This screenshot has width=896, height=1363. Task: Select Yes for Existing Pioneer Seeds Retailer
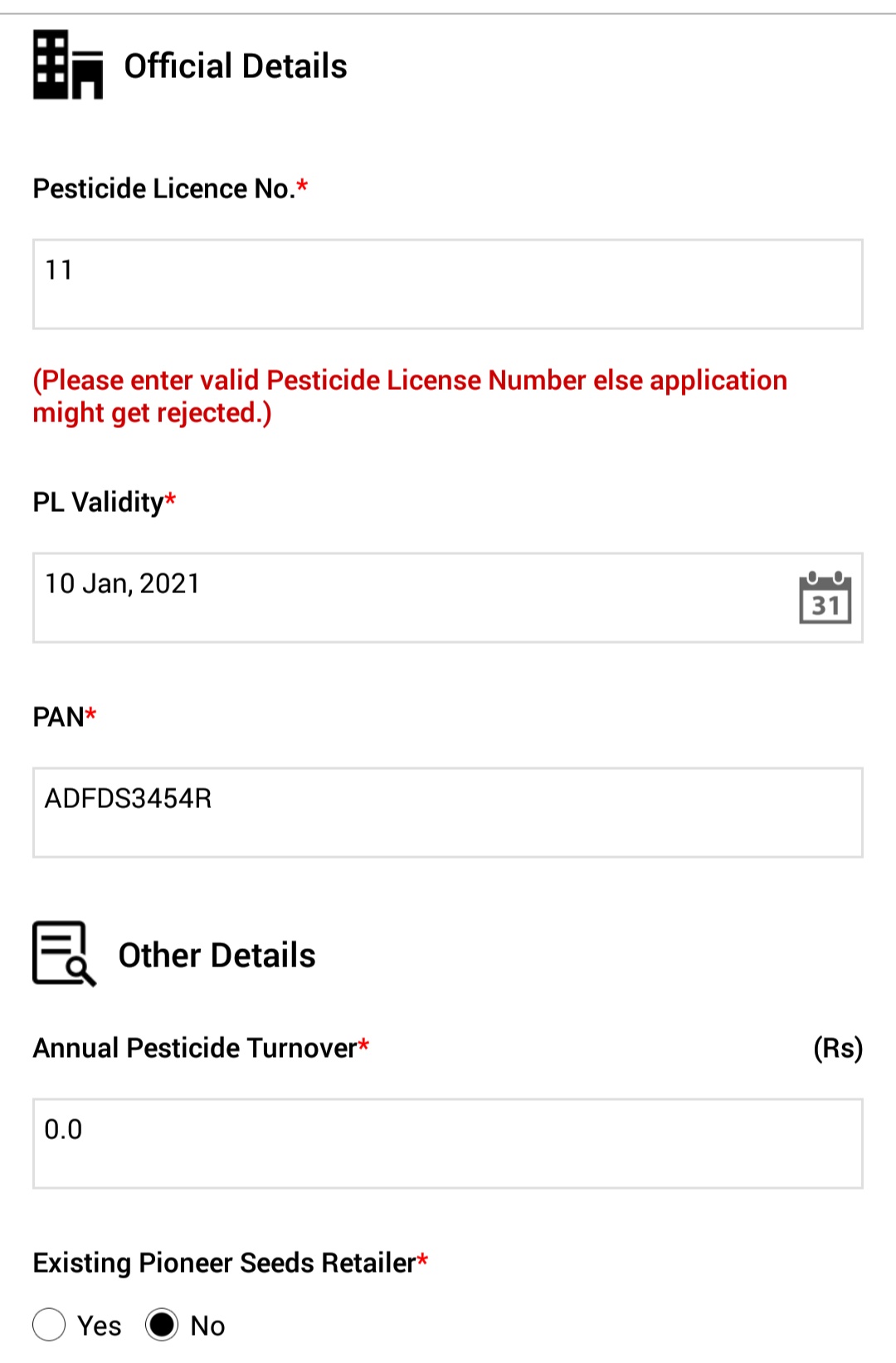49,1325
